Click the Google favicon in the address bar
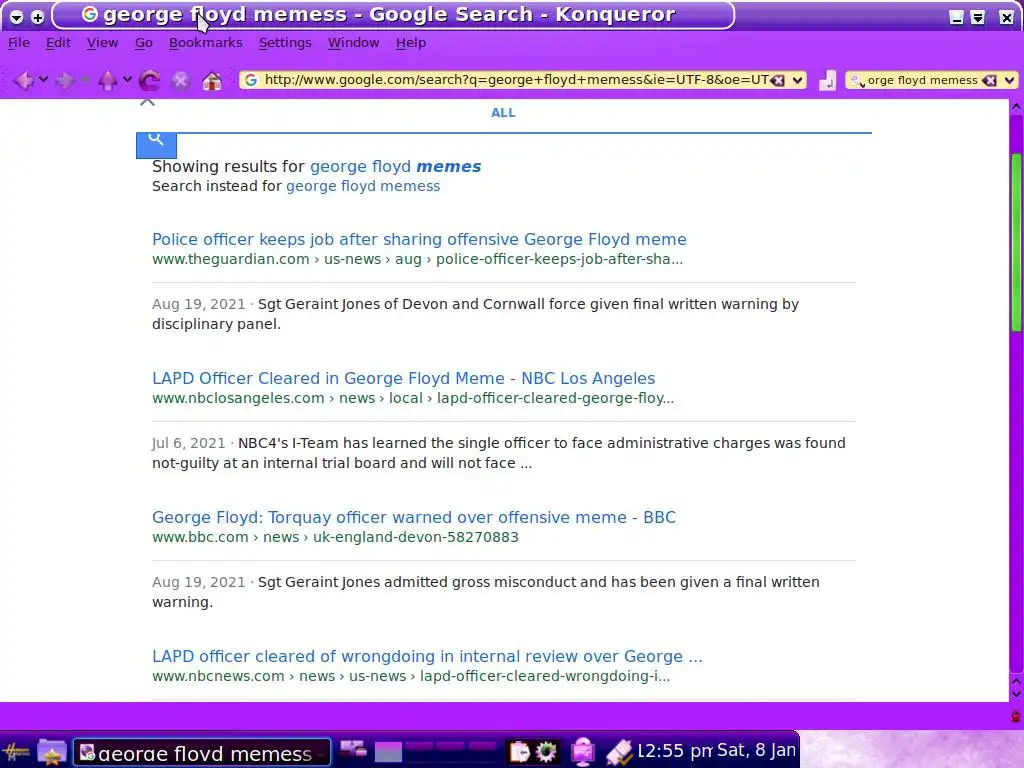 251,80
